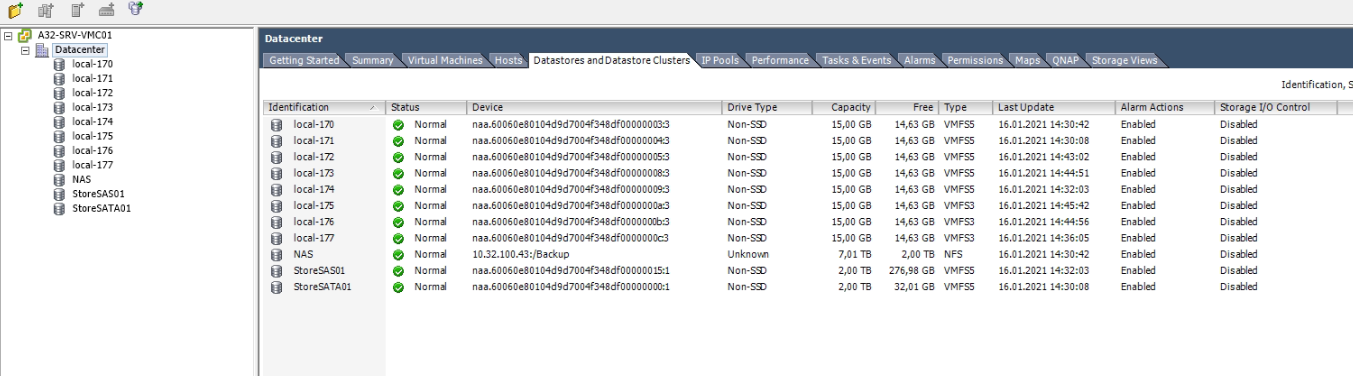Viewport: 1353px width, 376px height.
Task: Click the local-173 datastore icon in tree
Action: (60, 107)
